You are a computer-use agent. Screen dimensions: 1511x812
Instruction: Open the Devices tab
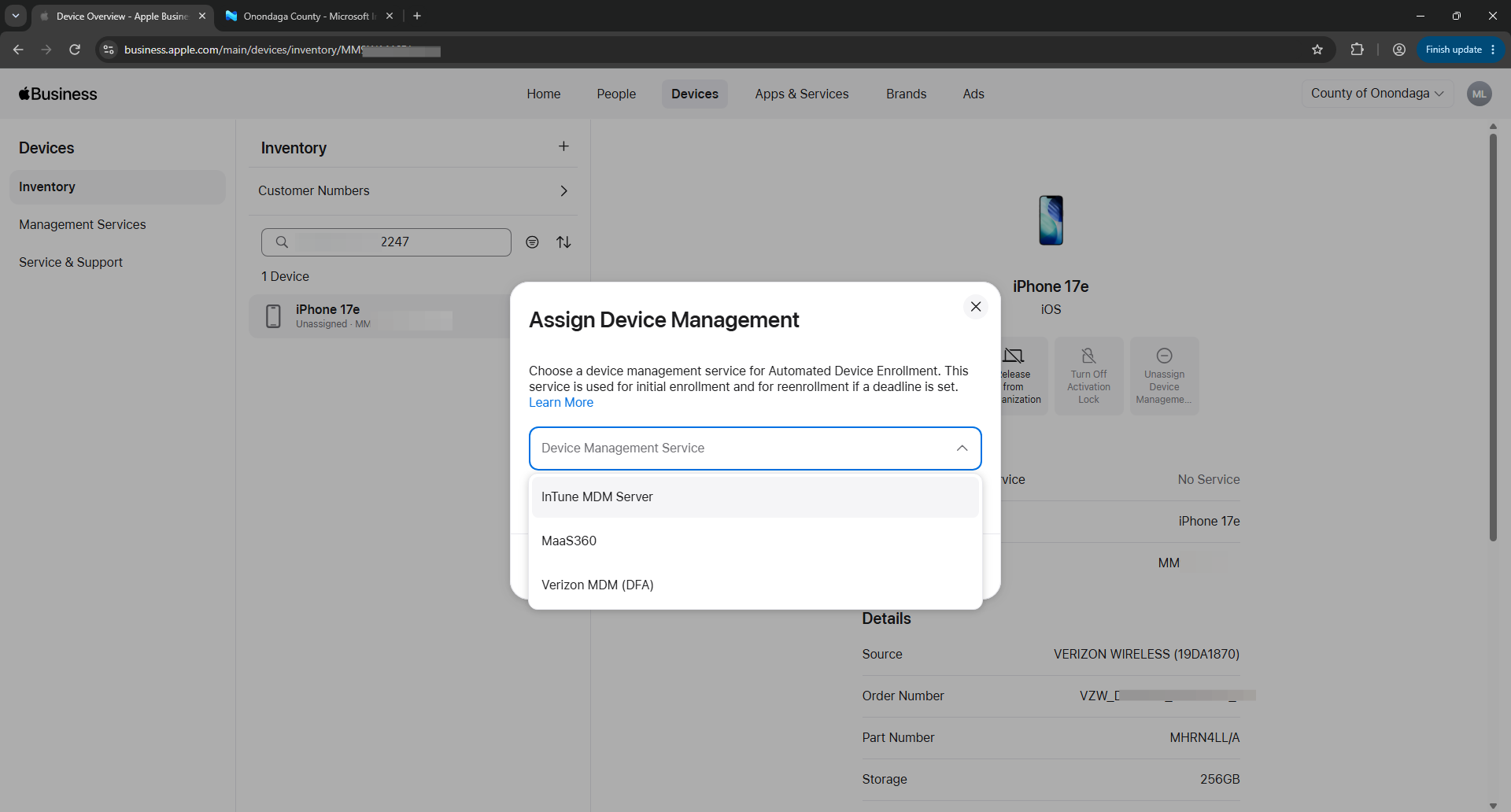click(695, 94)
